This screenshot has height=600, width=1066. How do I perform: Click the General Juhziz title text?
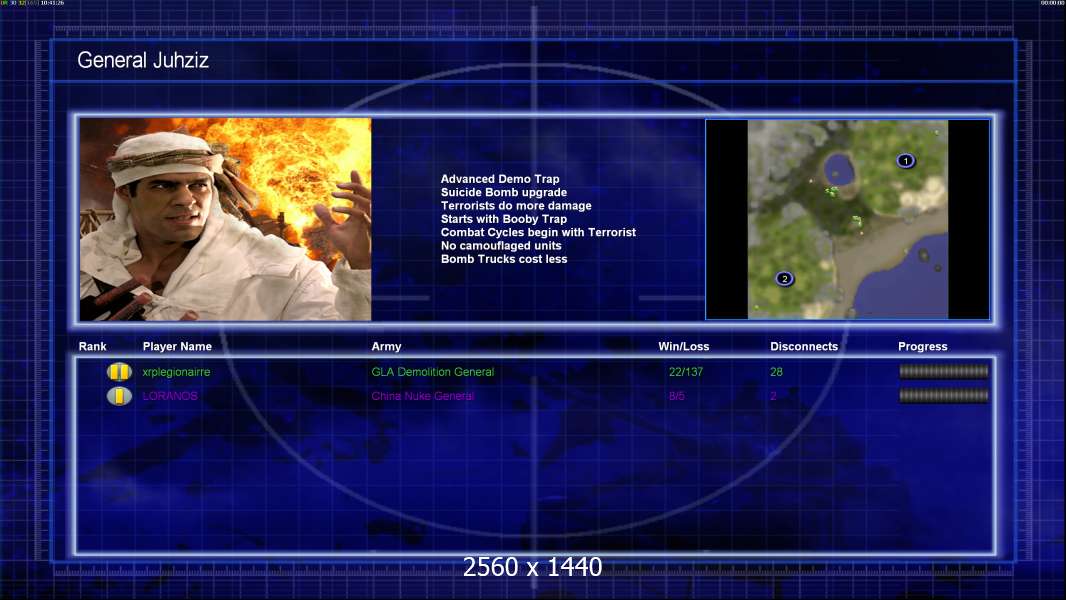point(143,61)
